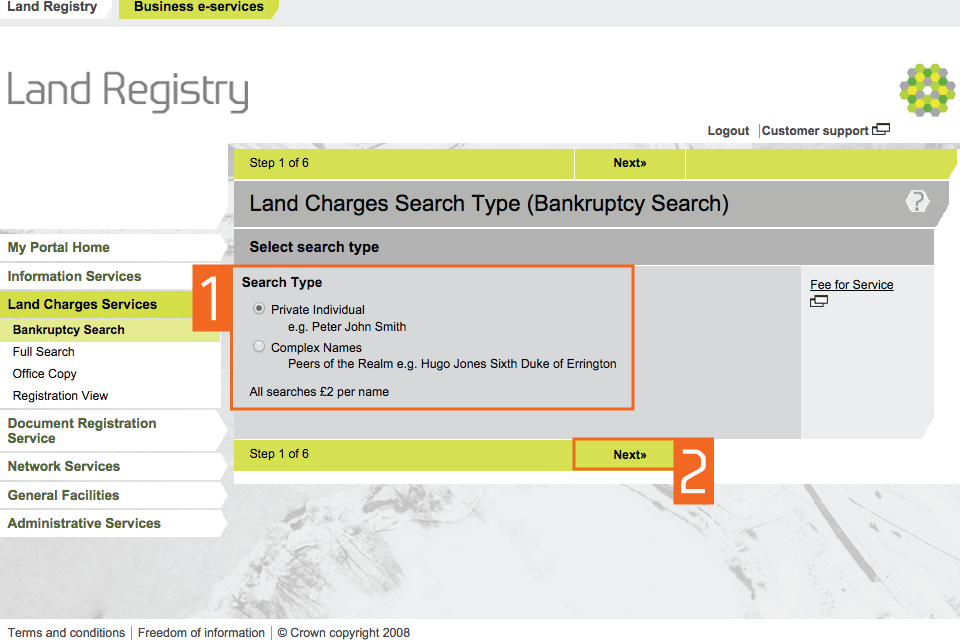Screen dimensions: 960x640
Task: Select Registration View in the sidebar
Action: point(61,396)
